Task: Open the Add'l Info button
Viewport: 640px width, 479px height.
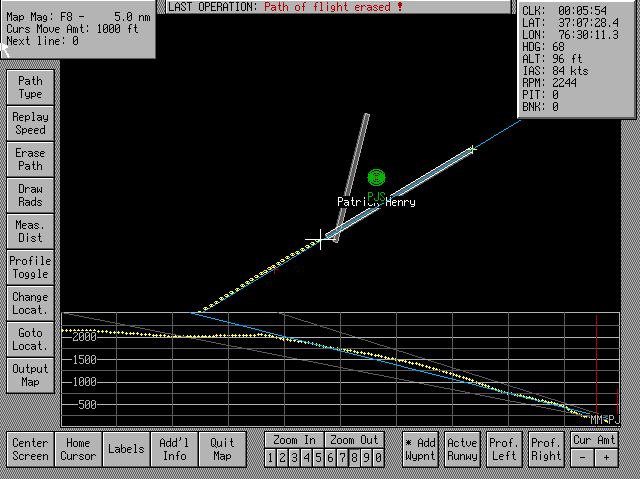Action: pos(174,449)
